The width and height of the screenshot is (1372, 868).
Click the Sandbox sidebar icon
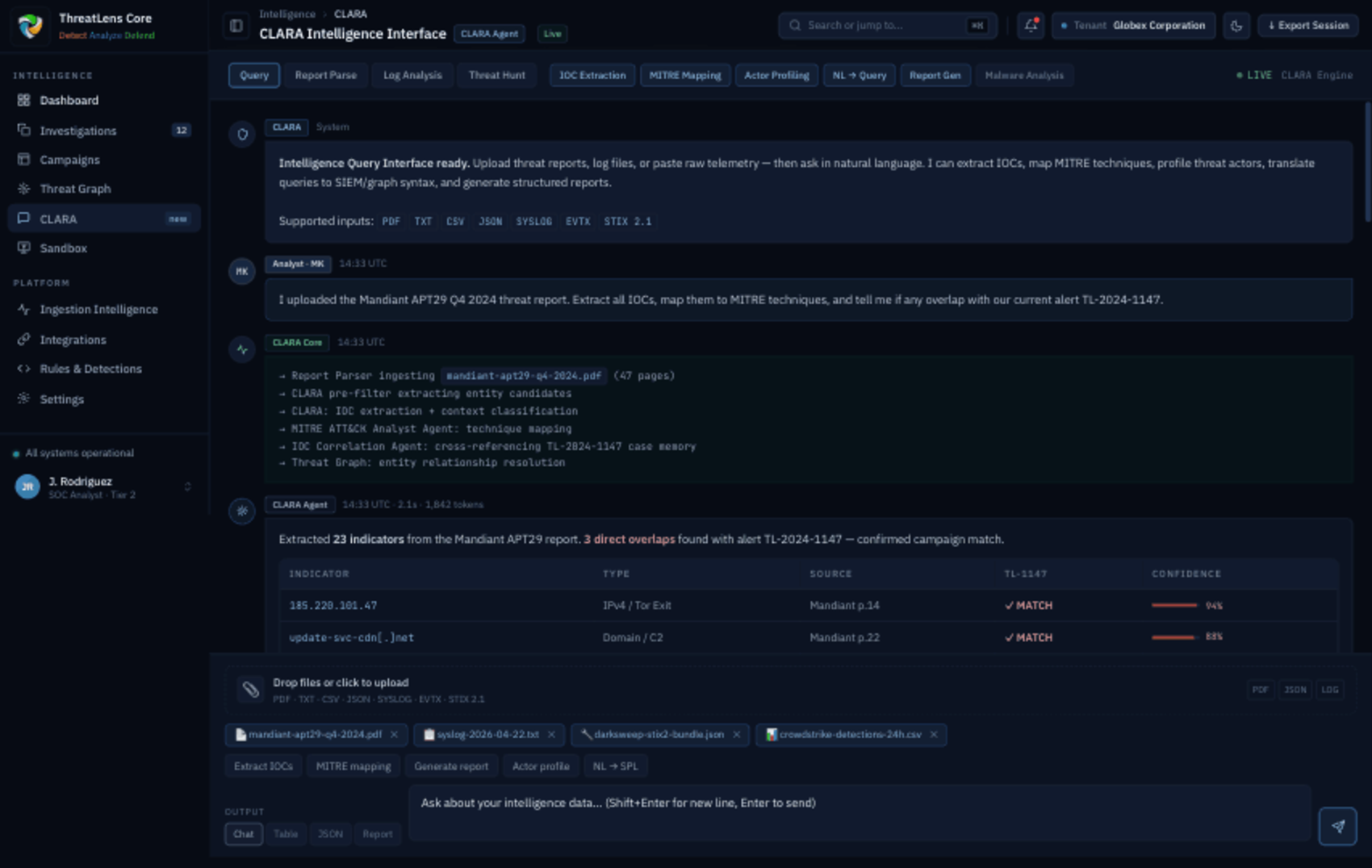tap(23, 248)
